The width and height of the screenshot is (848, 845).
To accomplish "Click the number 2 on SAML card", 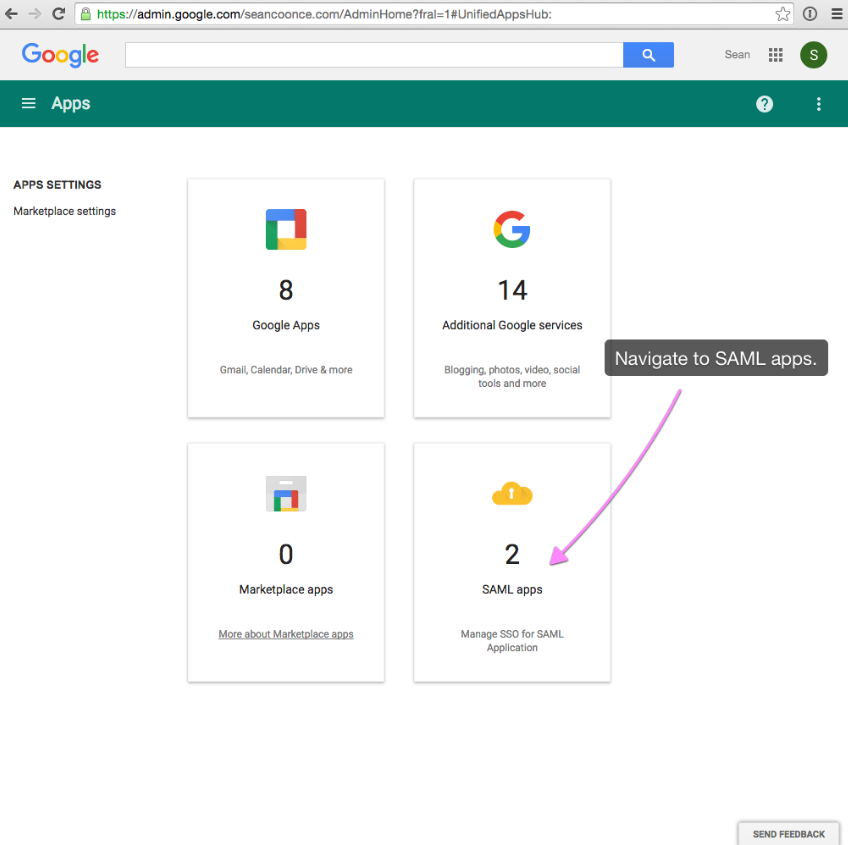I will [x=512, y=554].
